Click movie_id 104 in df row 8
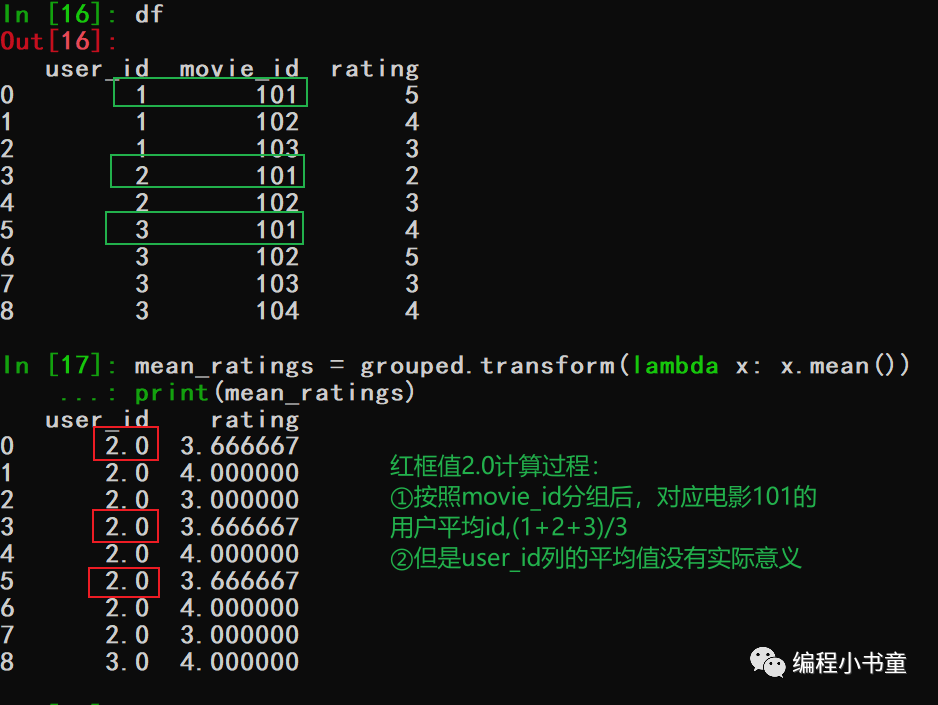This screenshot has width=938, height=705. point(277,310)
